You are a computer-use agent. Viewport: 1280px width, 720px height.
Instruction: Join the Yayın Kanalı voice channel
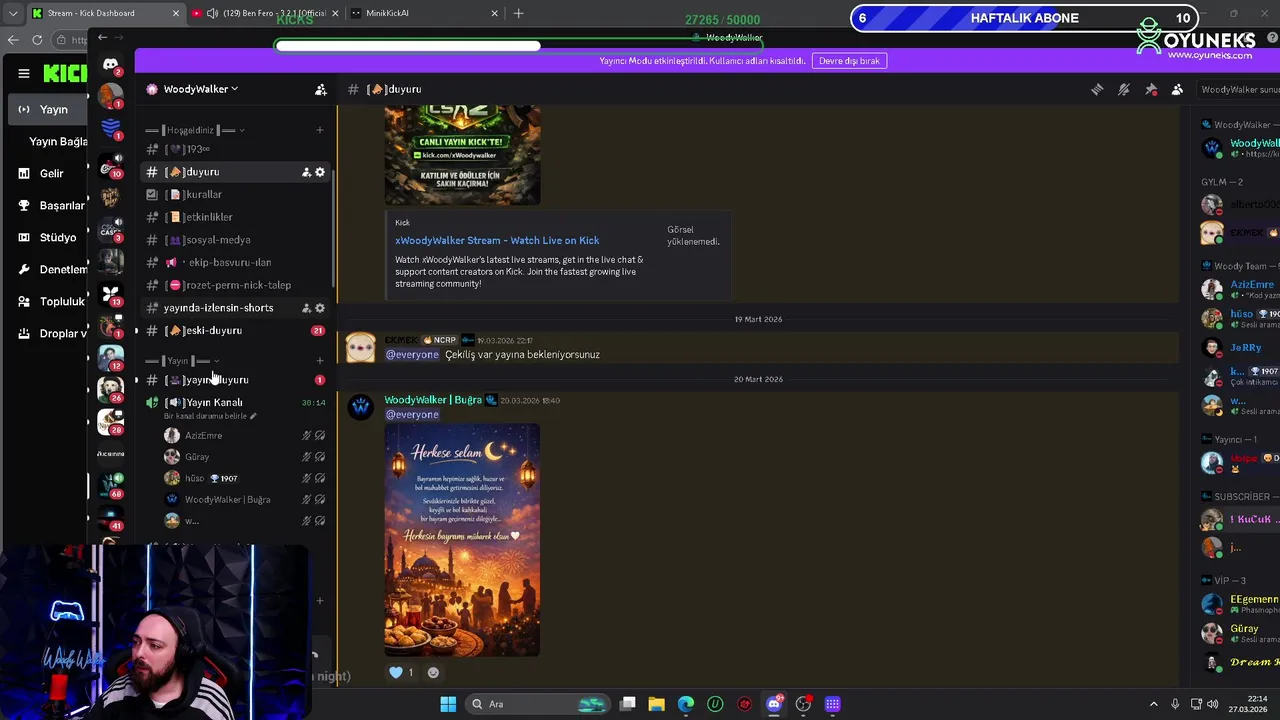click(x=236, y=402)
